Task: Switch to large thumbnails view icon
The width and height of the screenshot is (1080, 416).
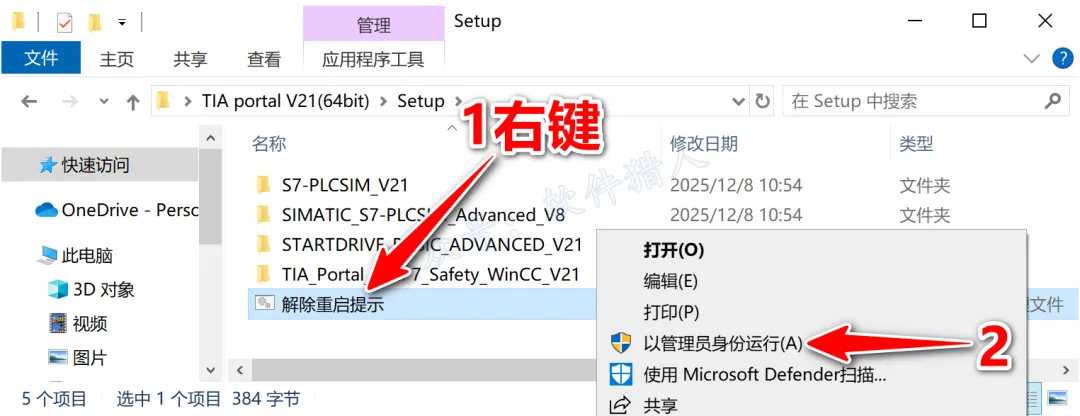Action: (x=1057, y=397)
